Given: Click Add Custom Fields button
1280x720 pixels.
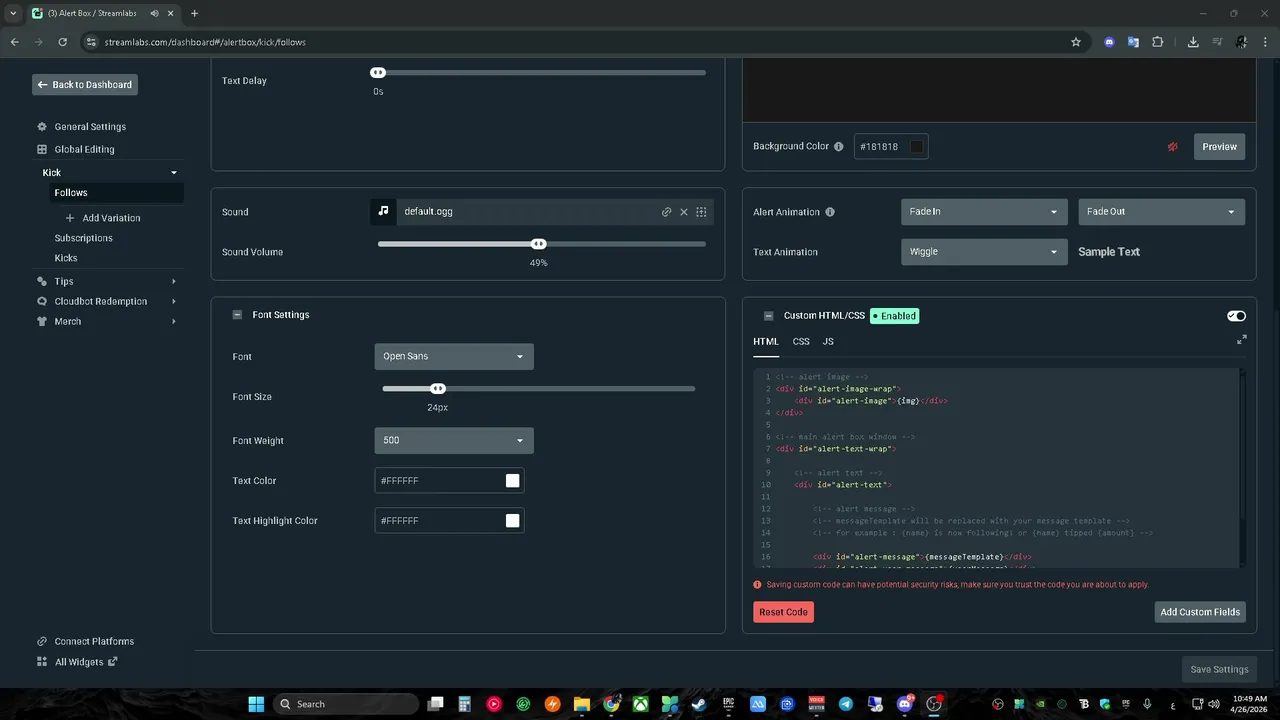Looking at the screenshot, I should 1200,612.
